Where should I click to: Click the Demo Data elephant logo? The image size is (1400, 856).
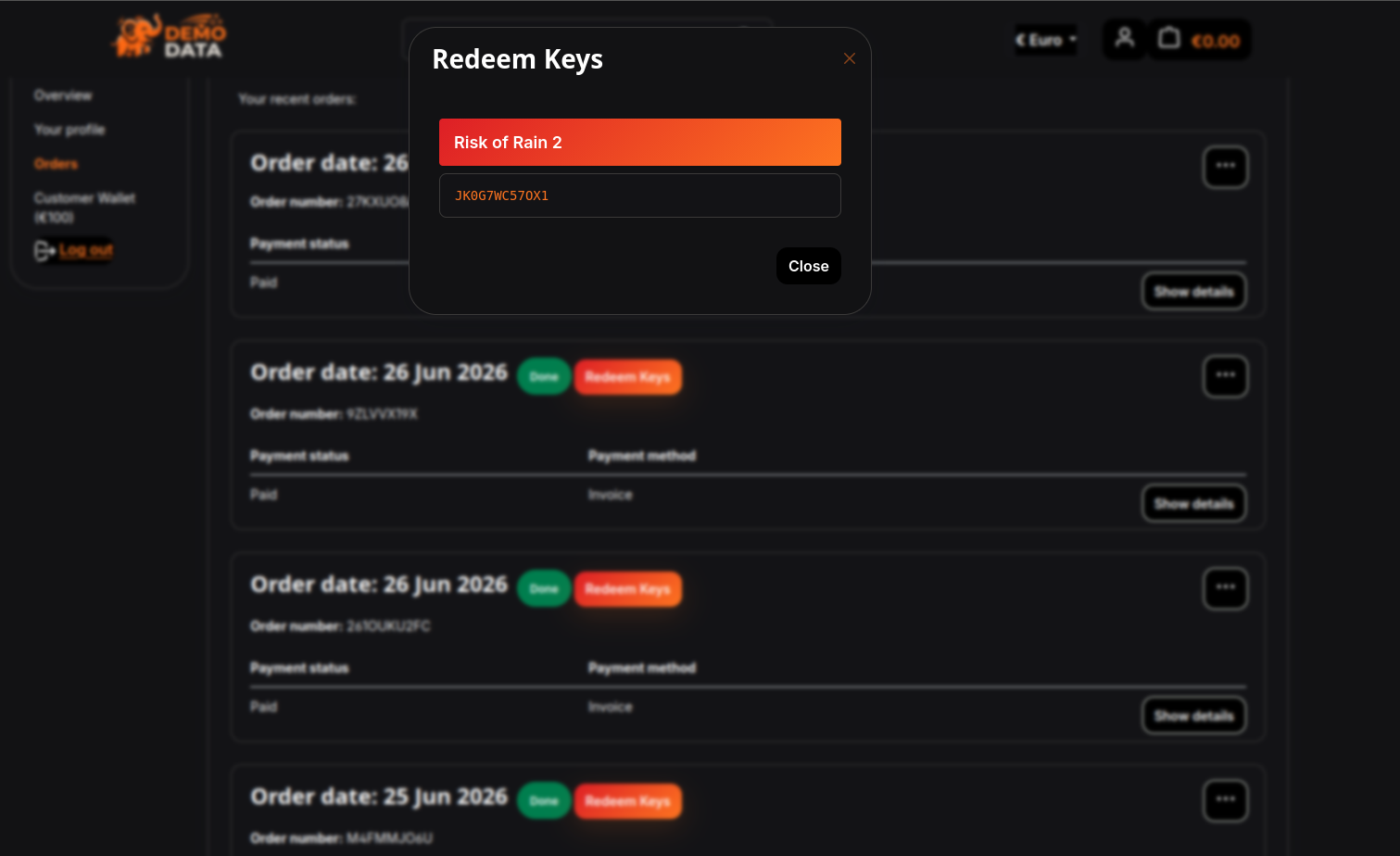pos(168,36)
